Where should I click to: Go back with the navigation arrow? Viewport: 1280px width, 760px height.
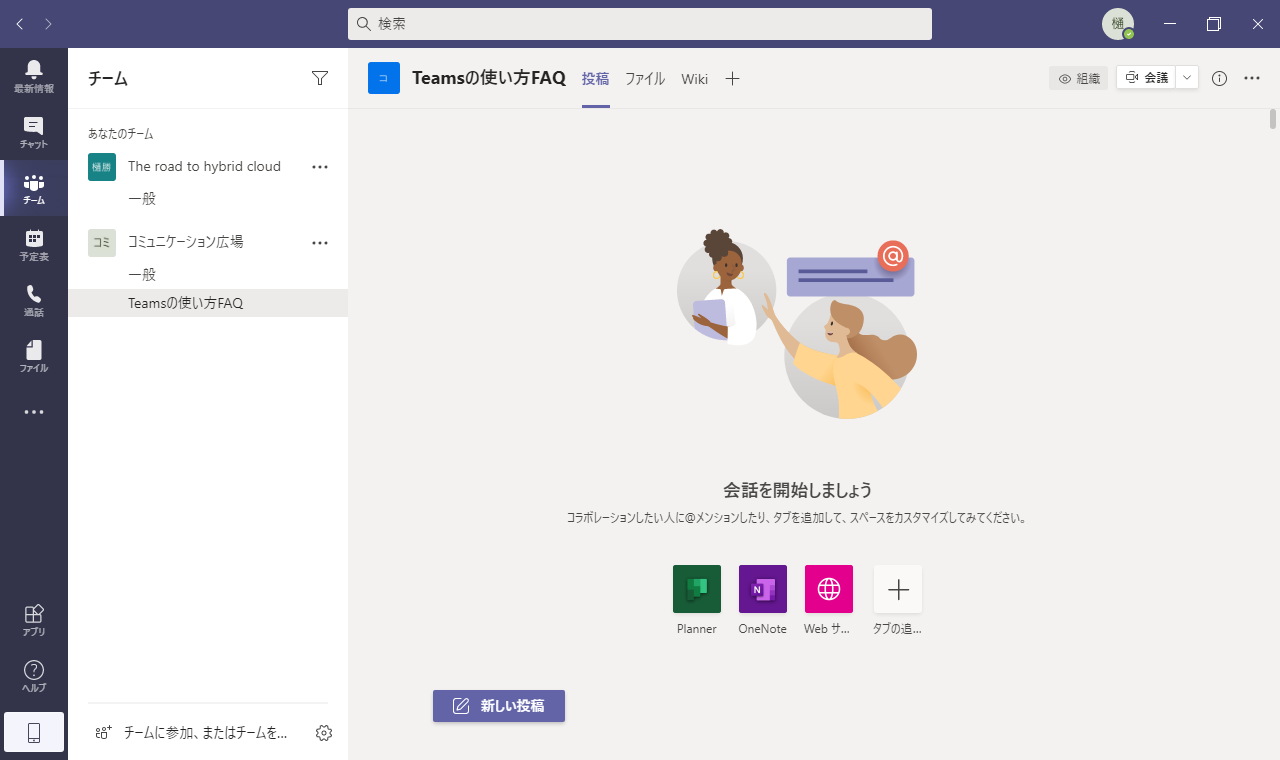(20, 24)
